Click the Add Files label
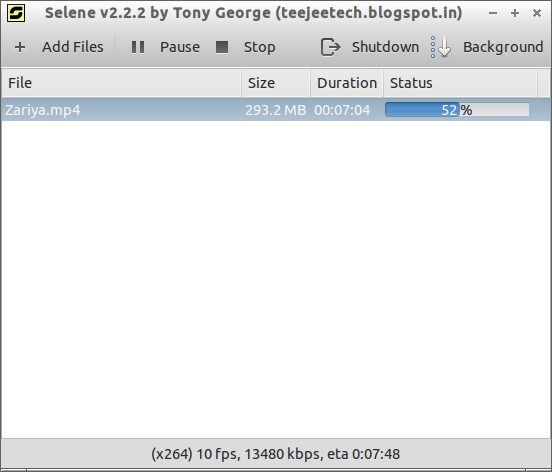This screenshot has width=552, height=472. click(x=73, y=47)
